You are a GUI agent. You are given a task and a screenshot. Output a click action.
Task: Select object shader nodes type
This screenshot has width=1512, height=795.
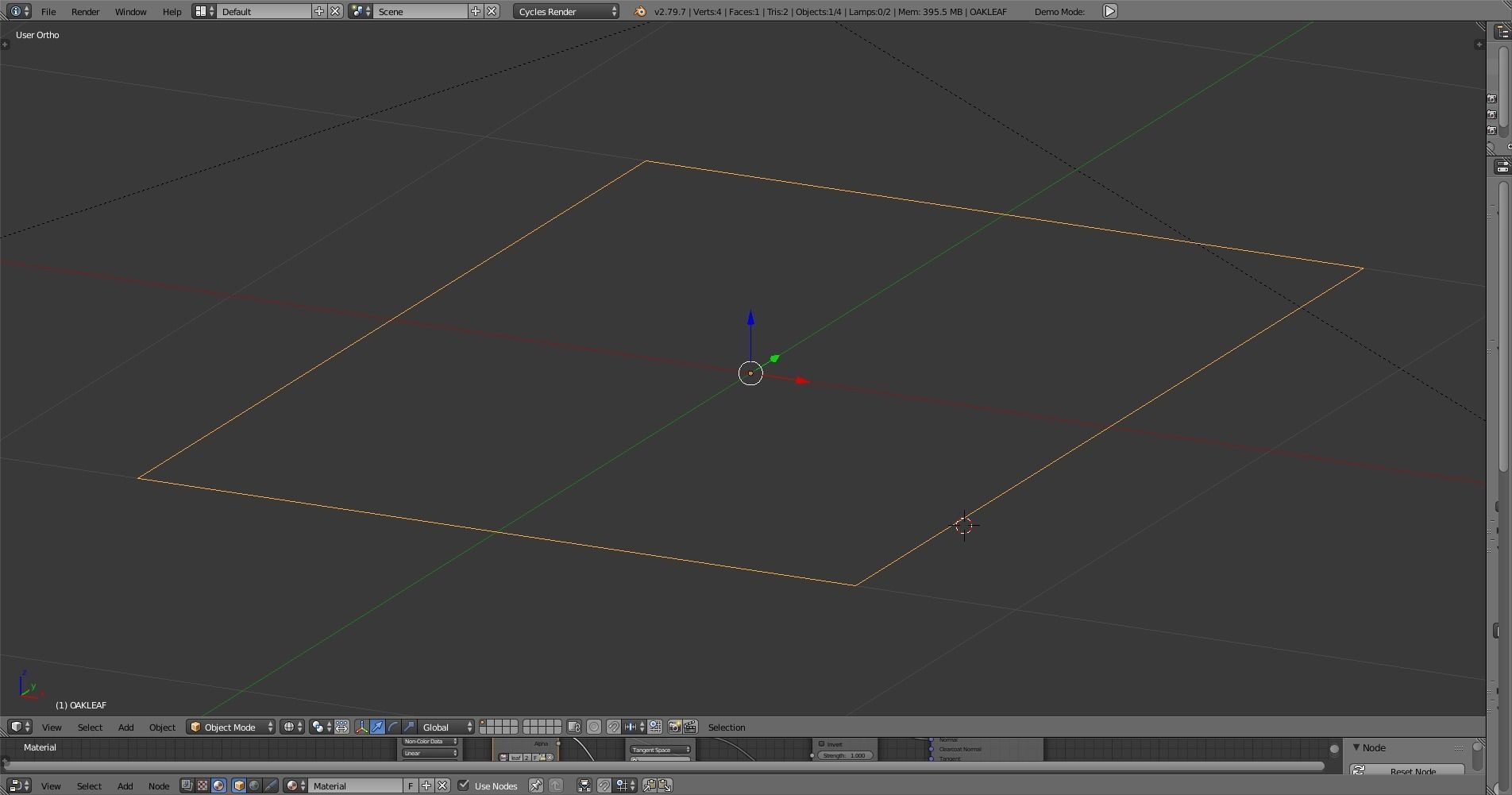pos(238,785)
